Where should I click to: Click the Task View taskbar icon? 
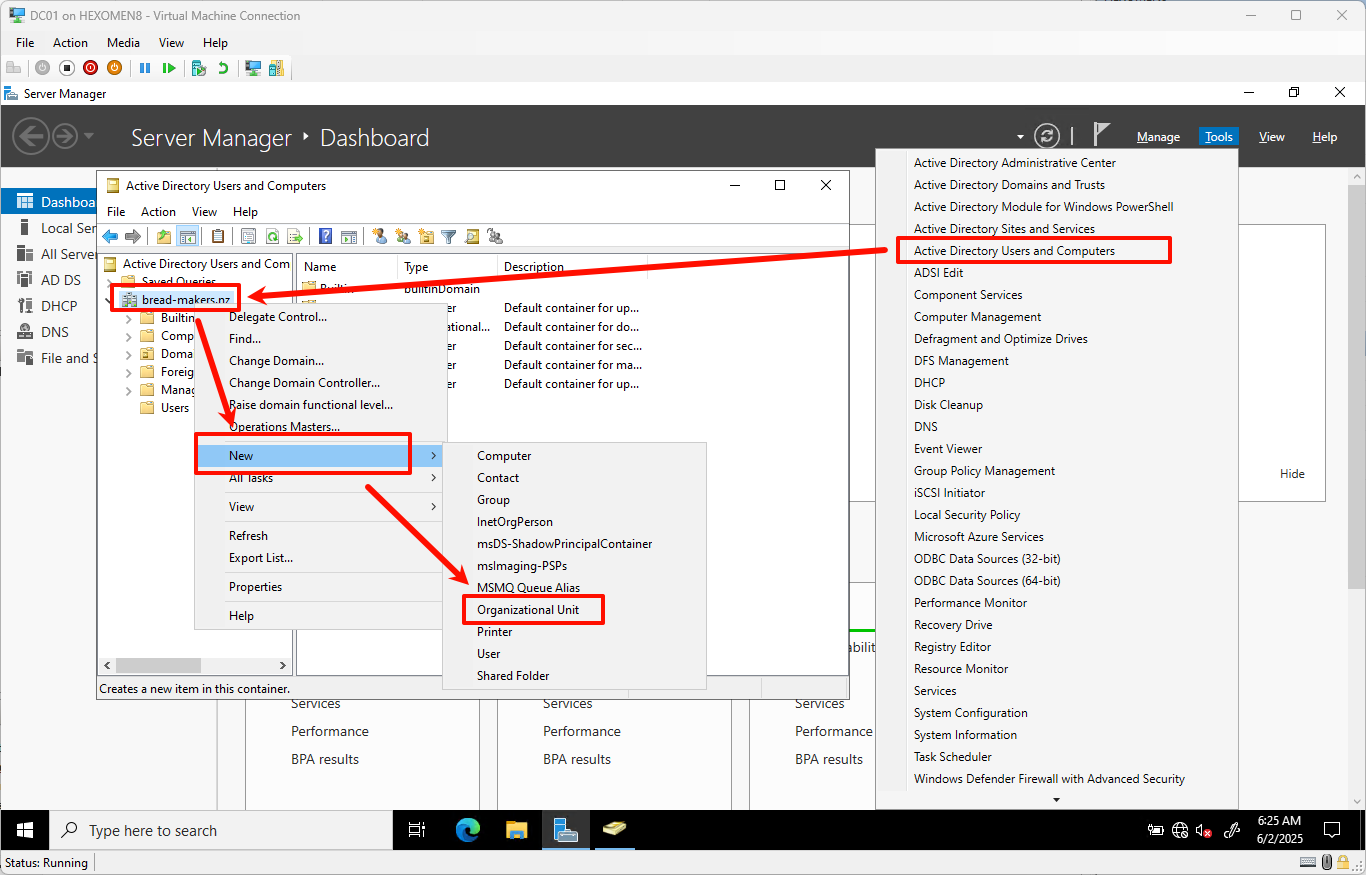point(417,830)
